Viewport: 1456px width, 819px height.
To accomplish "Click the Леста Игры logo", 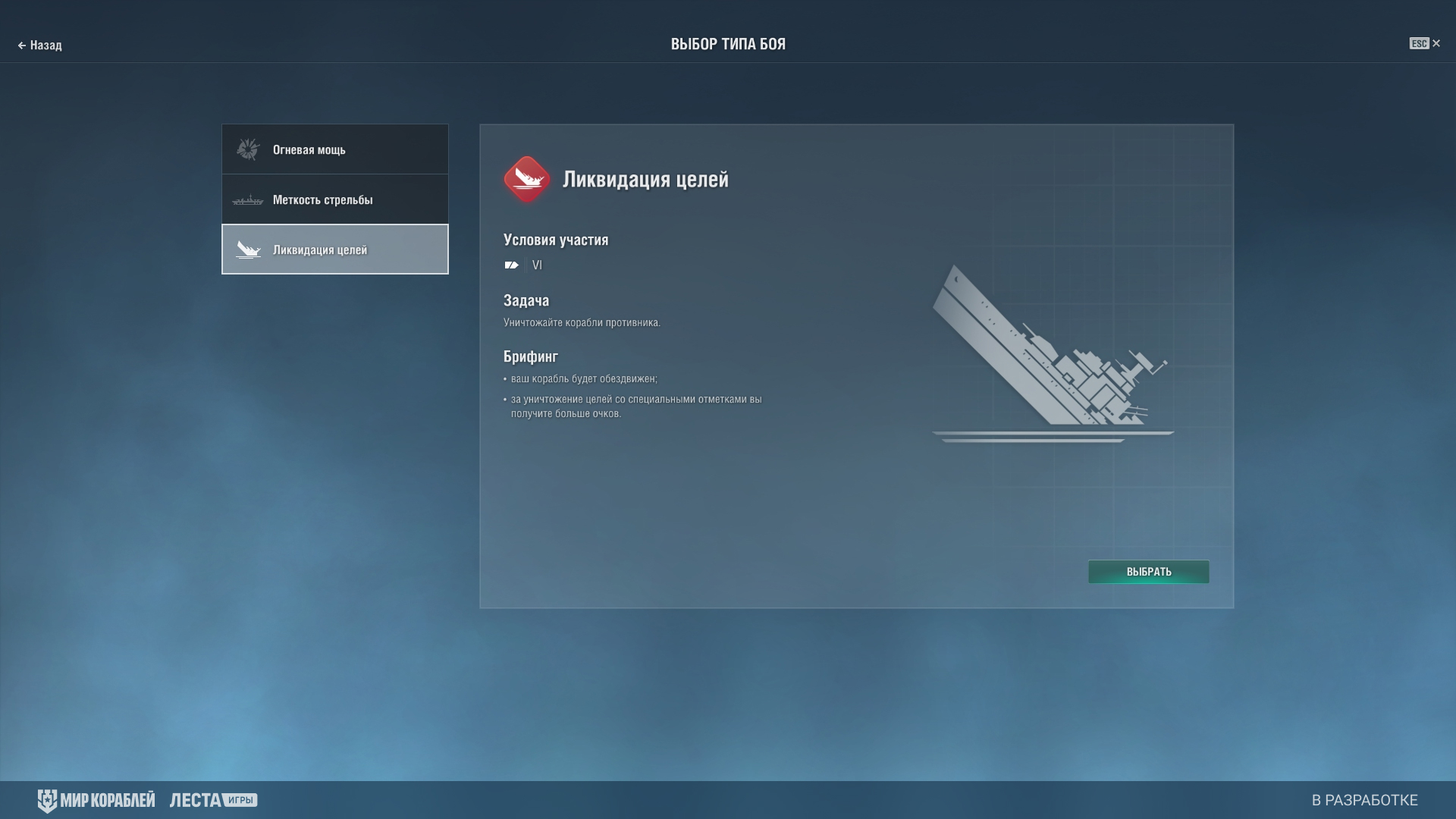I will click(213, 800).
